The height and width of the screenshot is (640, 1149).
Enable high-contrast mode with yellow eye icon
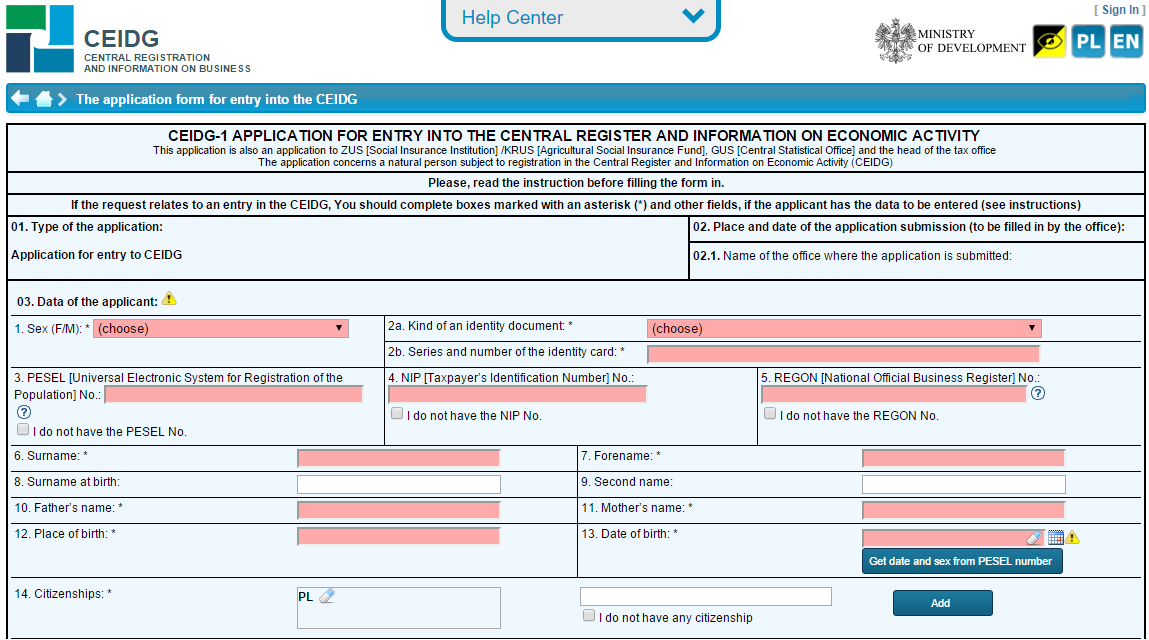click(x=1049, y=41)
